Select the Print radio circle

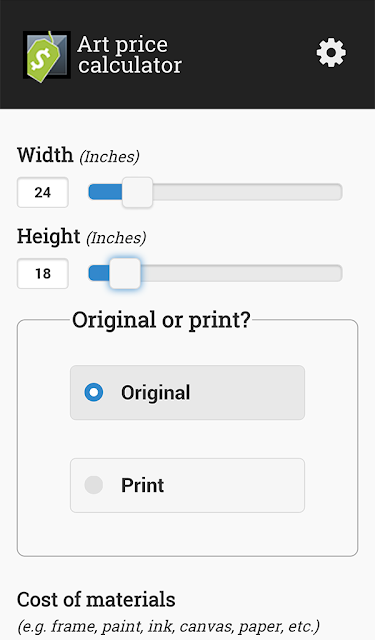(x=93, y=485)
